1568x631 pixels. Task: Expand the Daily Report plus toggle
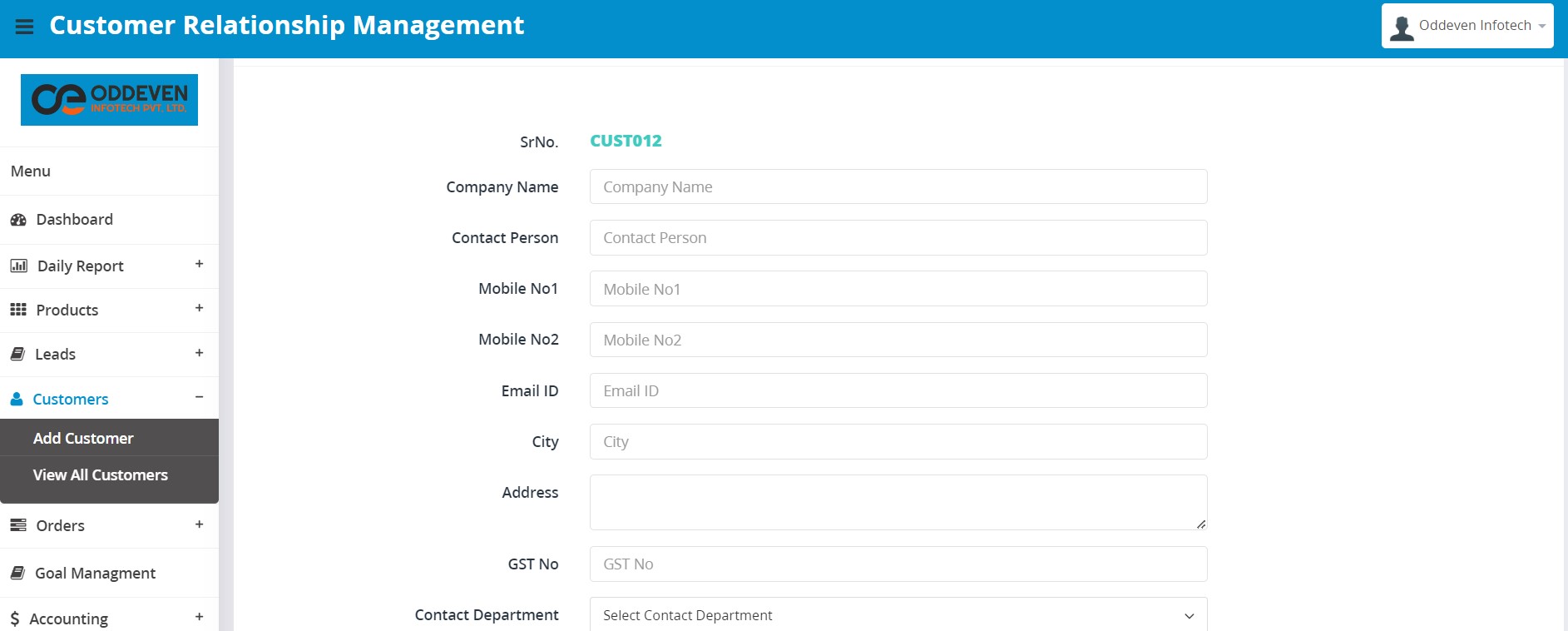[199, 264]
